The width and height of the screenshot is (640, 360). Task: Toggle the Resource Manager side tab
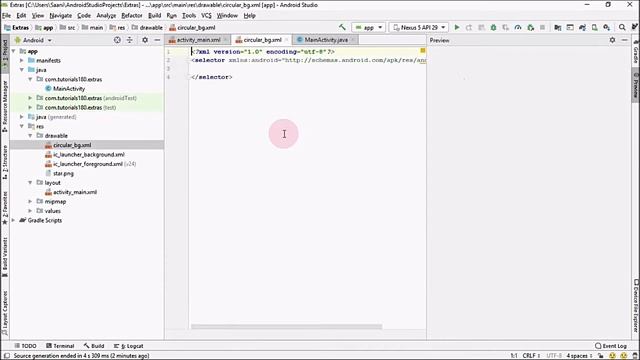pos(5,106)
